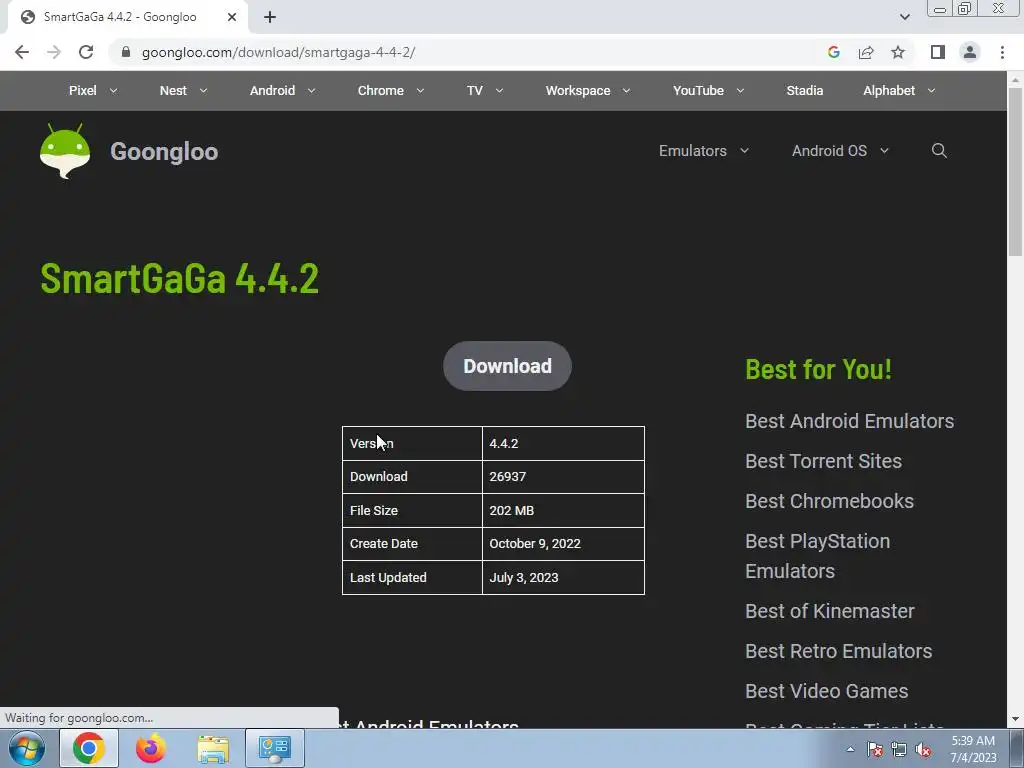Open the Emulators dropdown
The image size is (1024, 768).
click(x=703, y=151)
